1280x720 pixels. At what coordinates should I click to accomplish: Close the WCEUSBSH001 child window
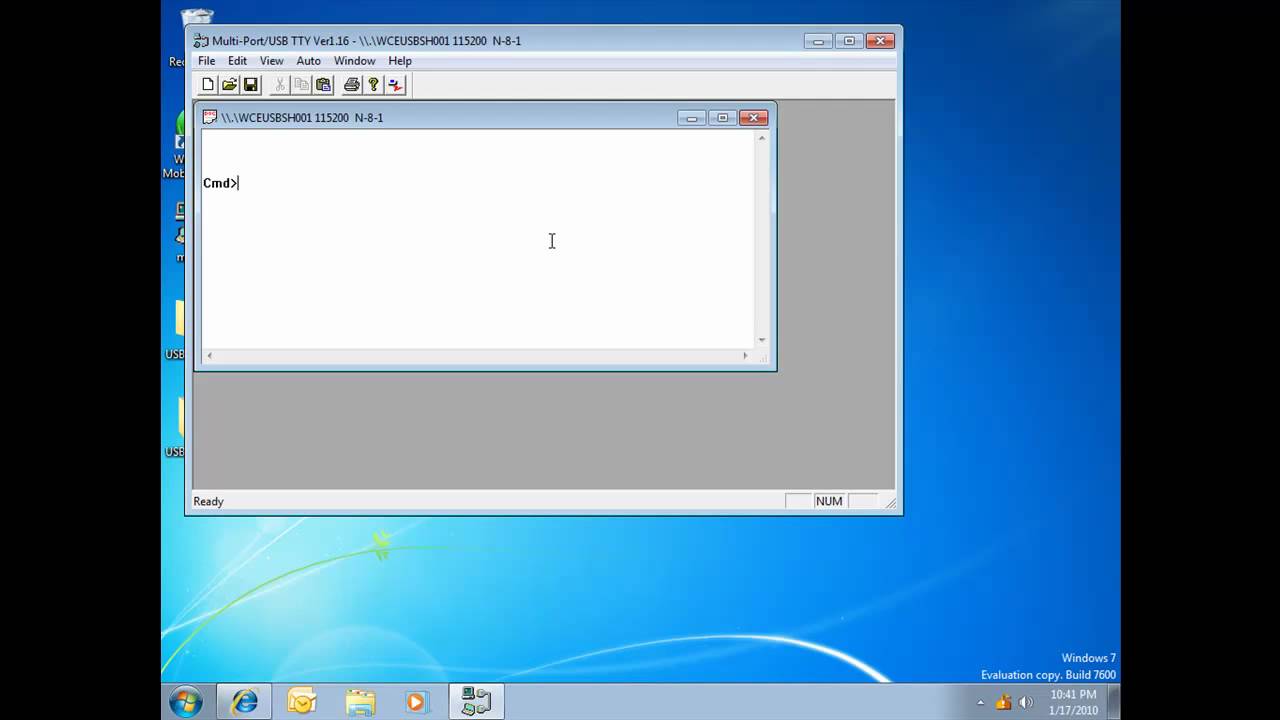click(x=754, y=118)
